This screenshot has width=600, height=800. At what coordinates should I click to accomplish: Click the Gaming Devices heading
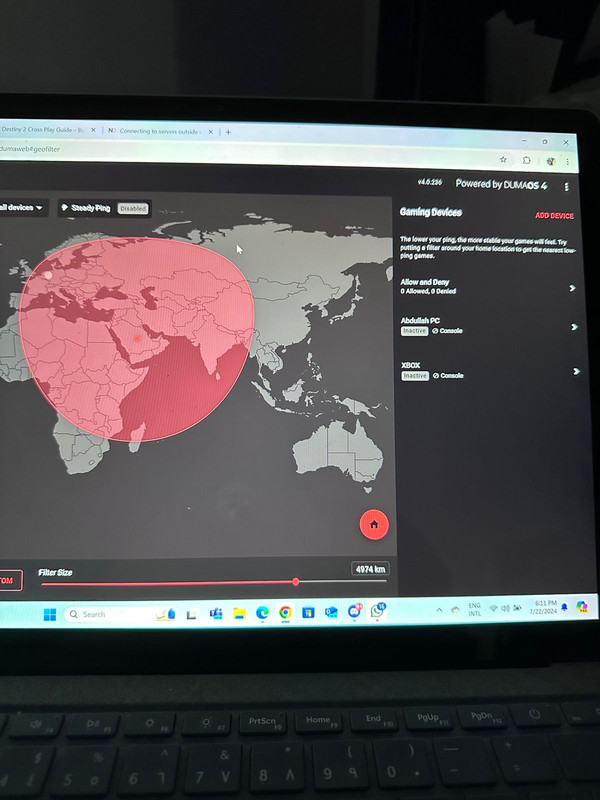(x=431, y=212)
